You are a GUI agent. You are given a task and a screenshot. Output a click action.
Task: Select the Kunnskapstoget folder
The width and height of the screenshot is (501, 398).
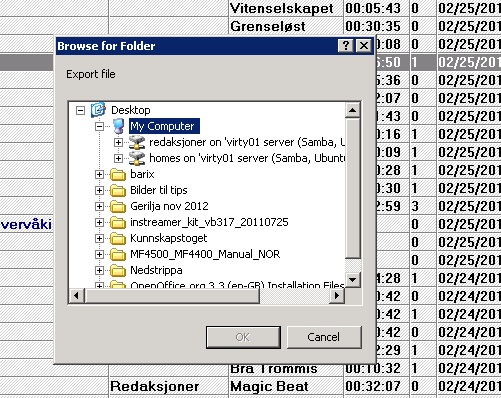click(169, 238)
